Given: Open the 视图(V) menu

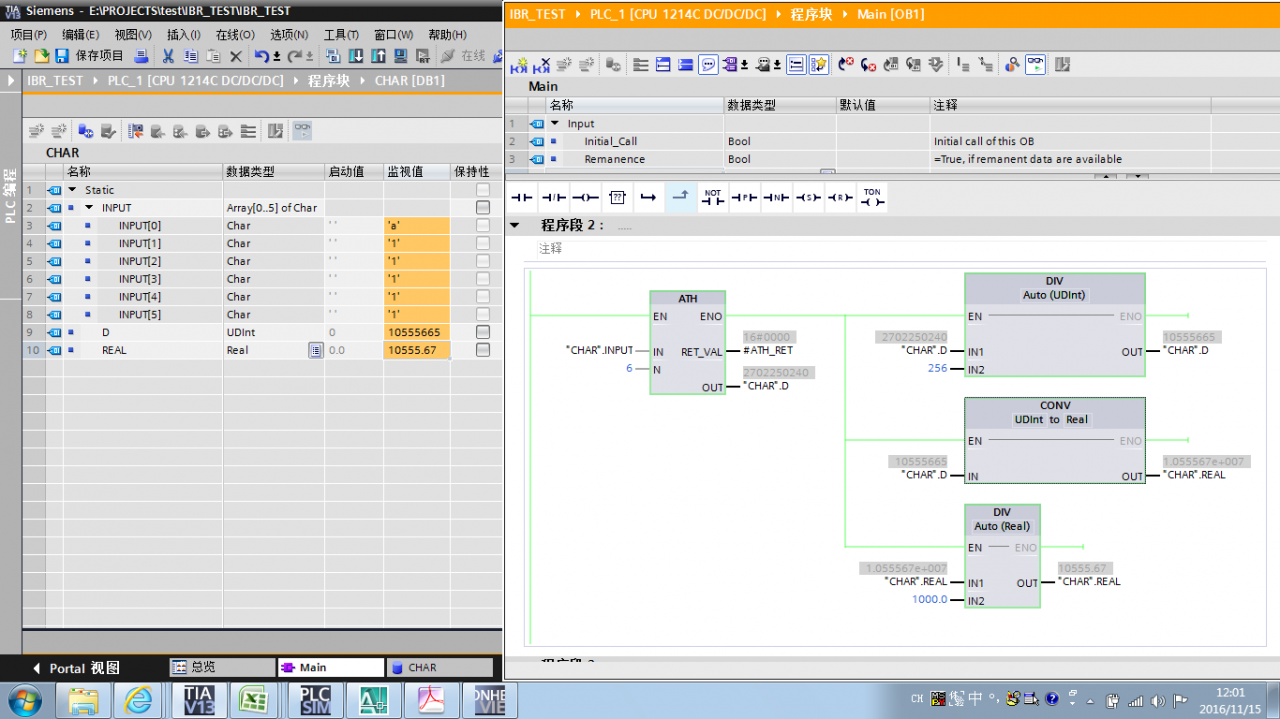Looking at the screenshot, I should click(x=133, y=34).
